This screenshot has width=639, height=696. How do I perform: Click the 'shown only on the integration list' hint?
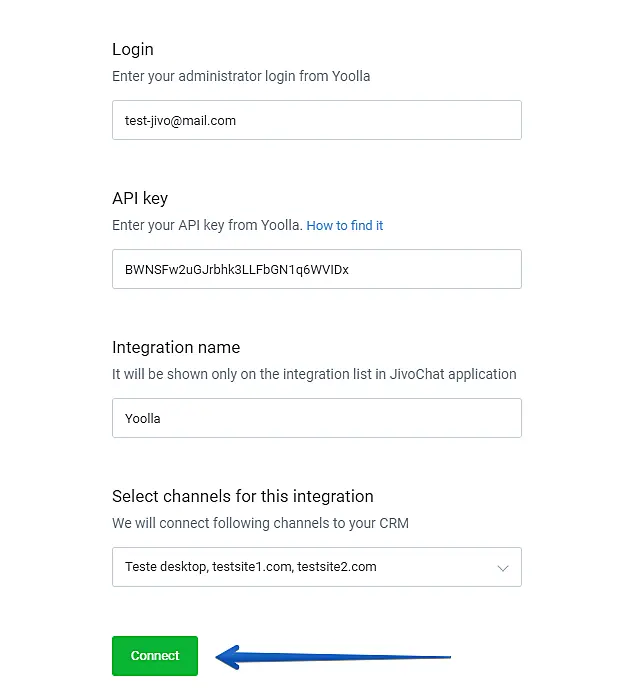[x=314, y=374]
